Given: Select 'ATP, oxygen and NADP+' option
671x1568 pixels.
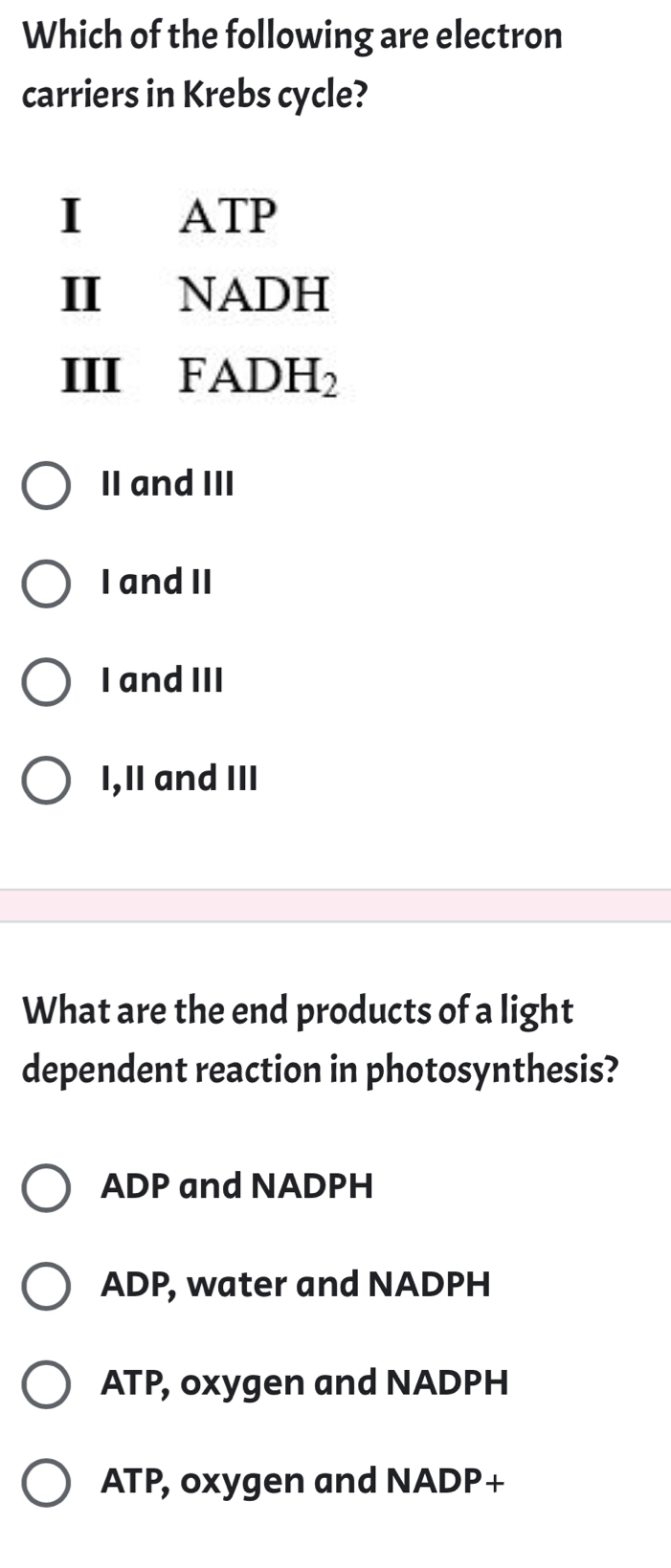Looking at the screenshot, I should coord(47,1482).
